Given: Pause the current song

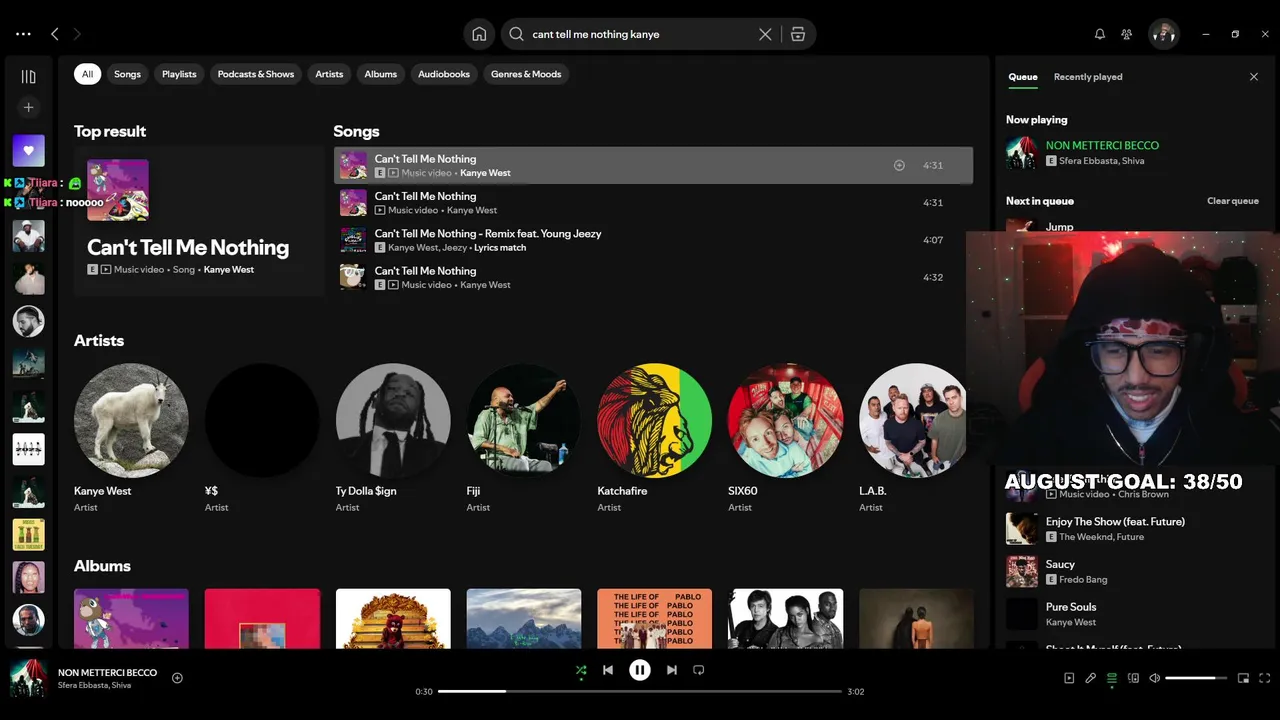Looking at the screenshot, I should 640,670.
